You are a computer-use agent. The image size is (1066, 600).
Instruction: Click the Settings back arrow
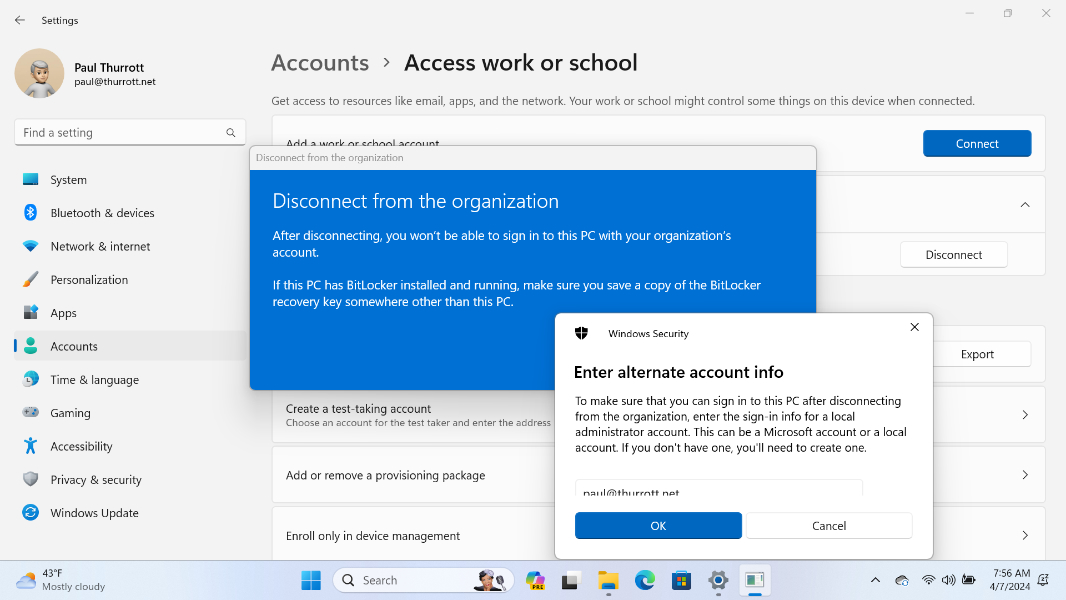(x=20, y=20)
